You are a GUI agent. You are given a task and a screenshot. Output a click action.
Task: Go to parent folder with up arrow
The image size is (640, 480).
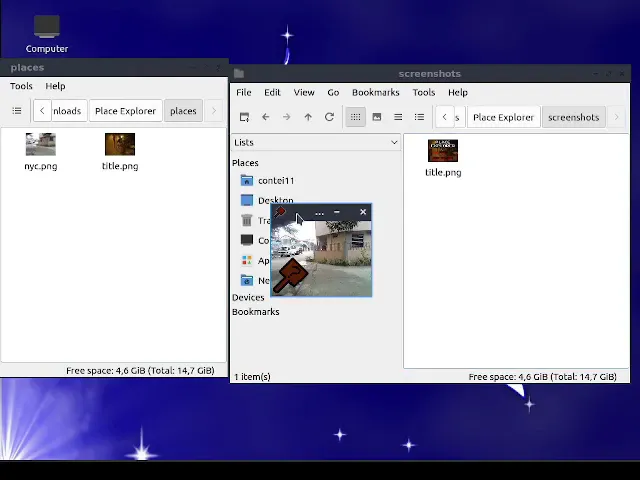(308, 117)
